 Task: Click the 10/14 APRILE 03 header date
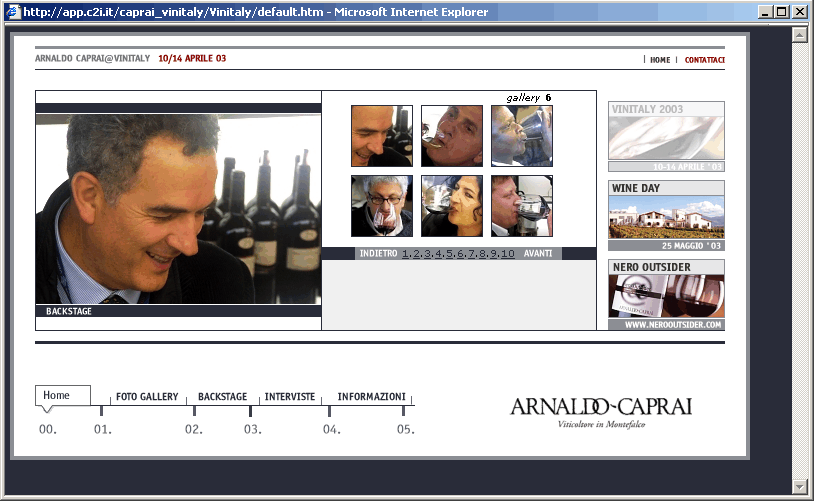coord(192,58)
